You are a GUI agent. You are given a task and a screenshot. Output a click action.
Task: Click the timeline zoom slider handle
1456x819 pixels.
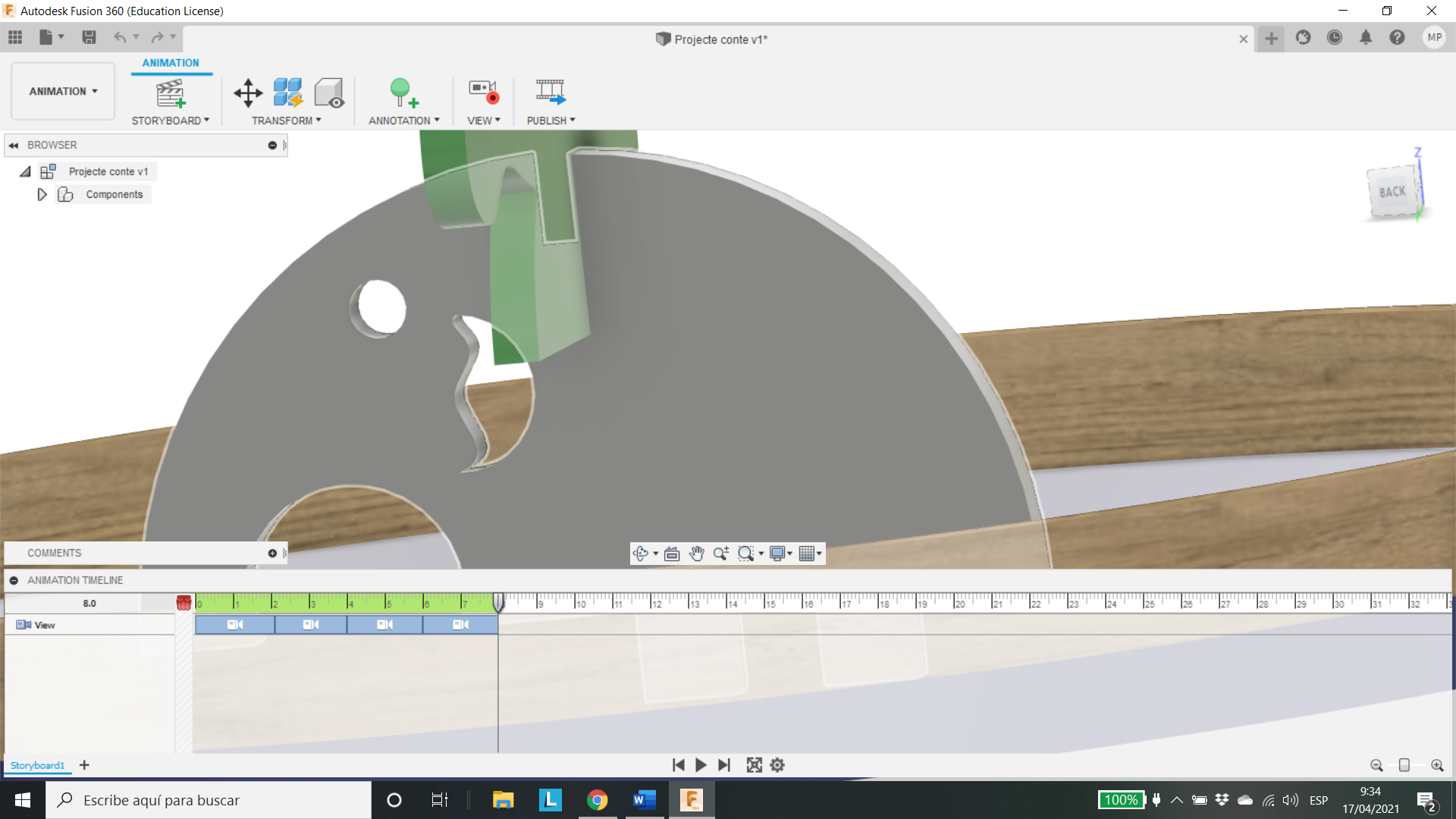(x=1404, y=766)
